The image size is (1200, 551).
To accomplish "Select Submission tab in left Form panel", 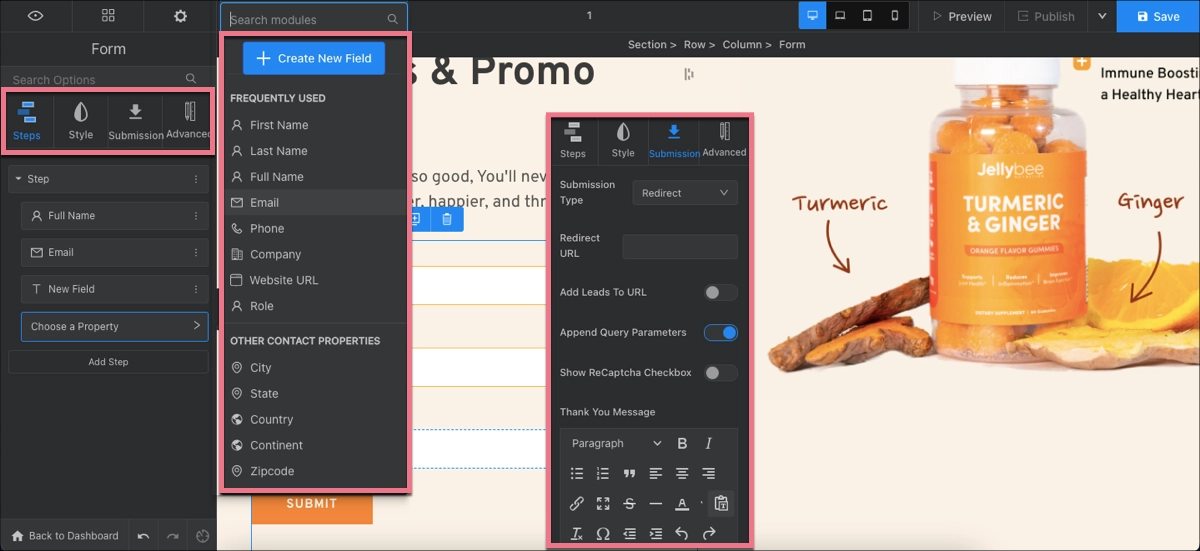I will (x=136, y=122).
